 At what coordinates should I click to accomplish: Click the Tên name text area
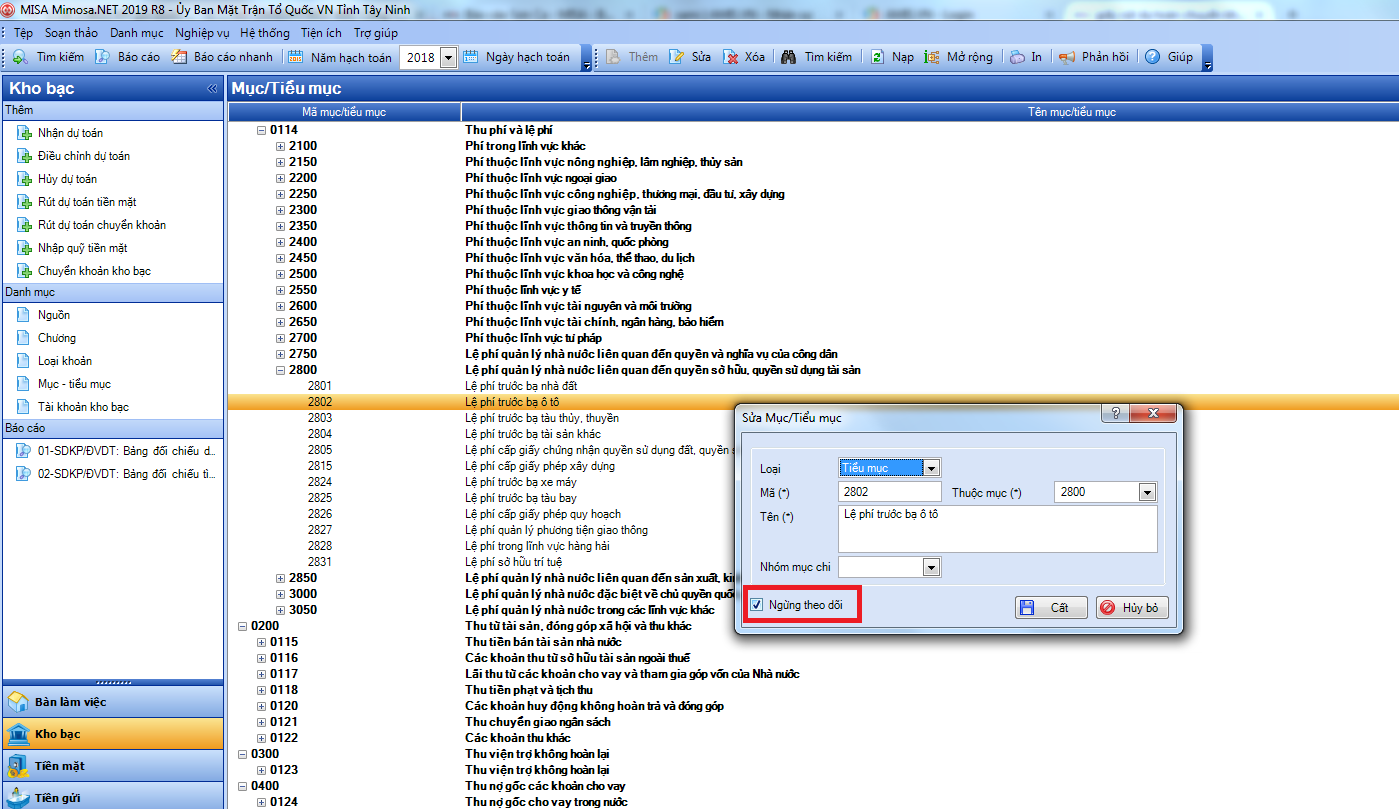click(997, 528)
